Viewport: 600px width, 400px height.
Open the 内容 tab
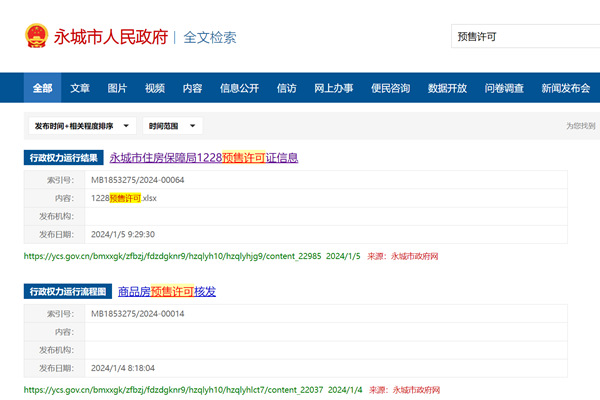coord(192,88)
